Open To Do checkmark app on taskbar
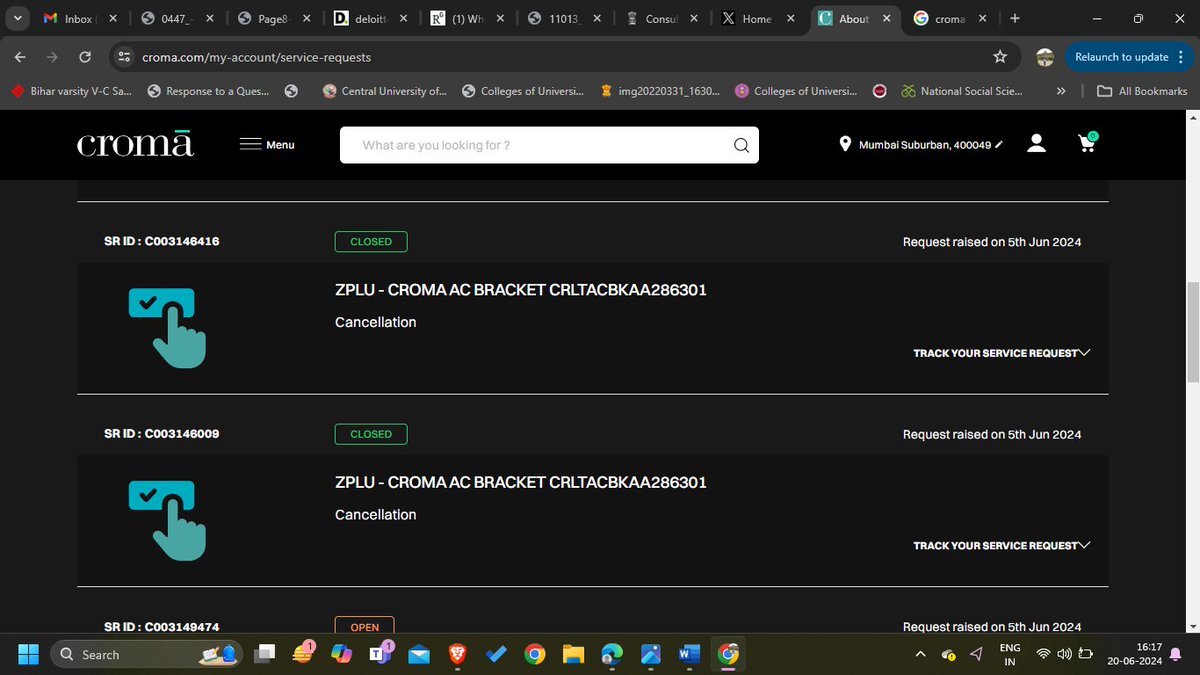1200x675 pixels. coord(496,654)
